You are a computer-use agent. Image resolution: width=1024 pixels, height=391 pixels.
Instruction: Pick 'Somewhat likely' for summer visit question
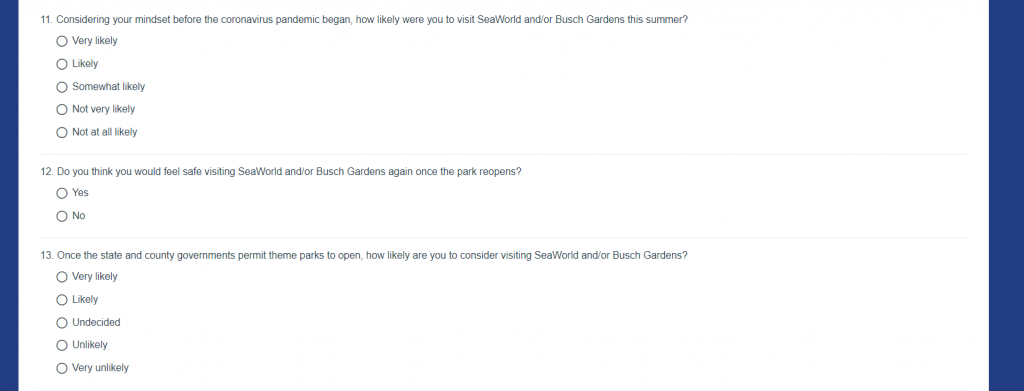[62, 87]
